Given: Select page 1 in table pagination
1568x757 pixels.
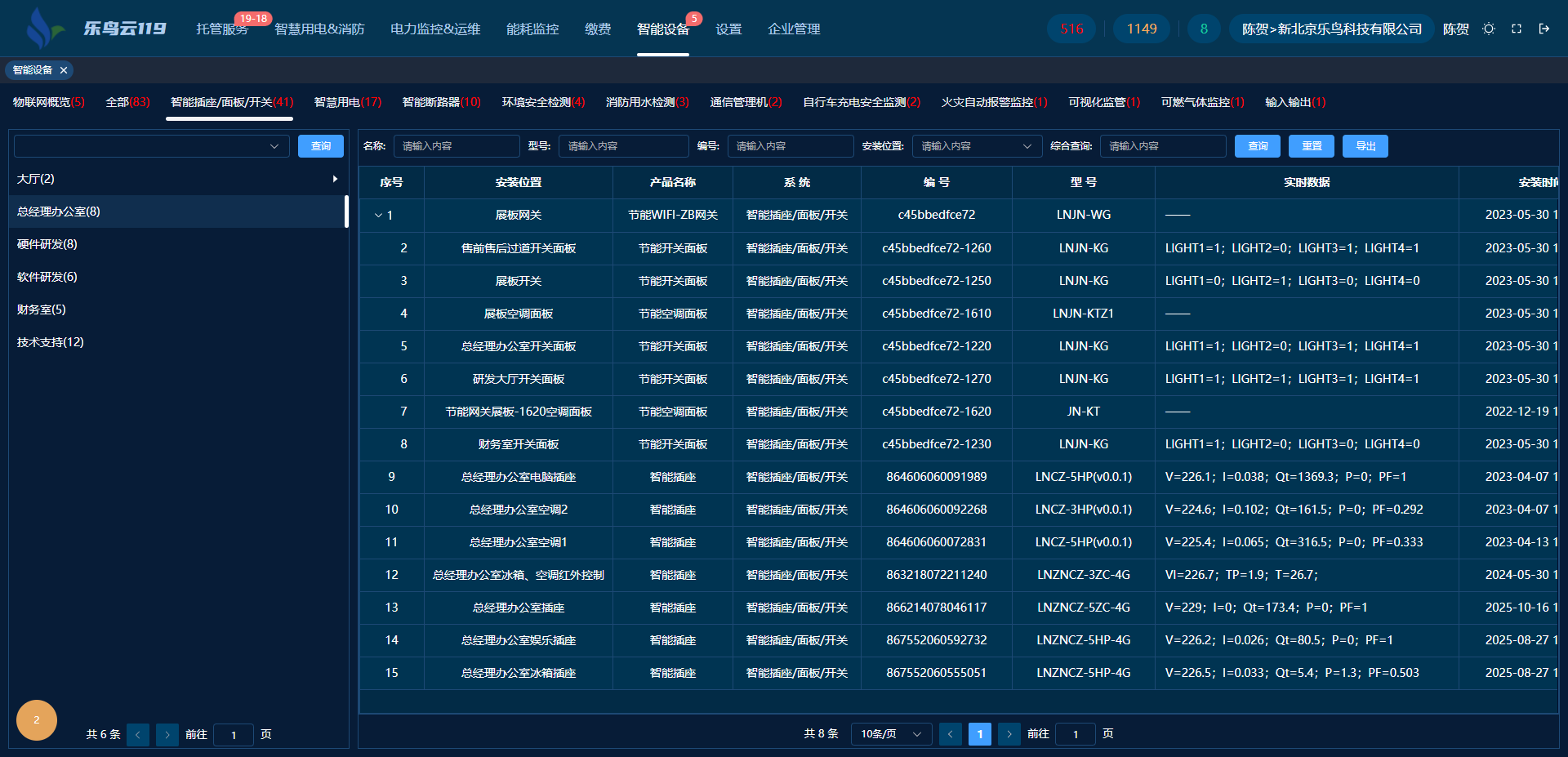Looking at the screenshot, I should pos(980,734).
